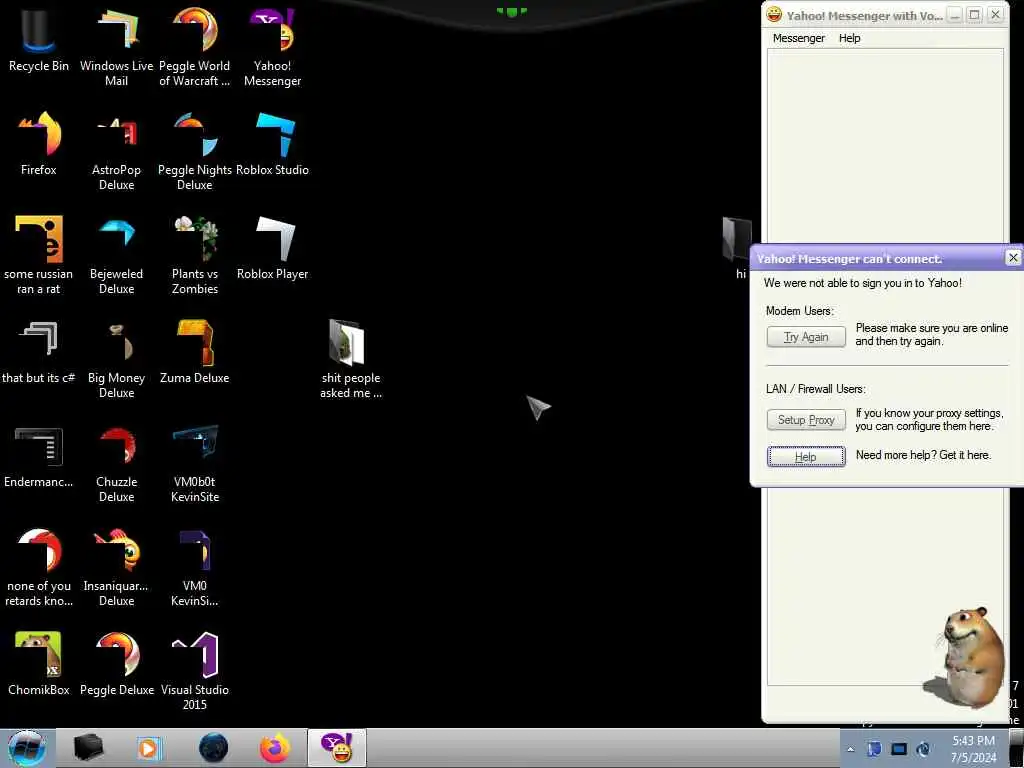
Task: Open the Messenger menu
Action: [798, 38]
